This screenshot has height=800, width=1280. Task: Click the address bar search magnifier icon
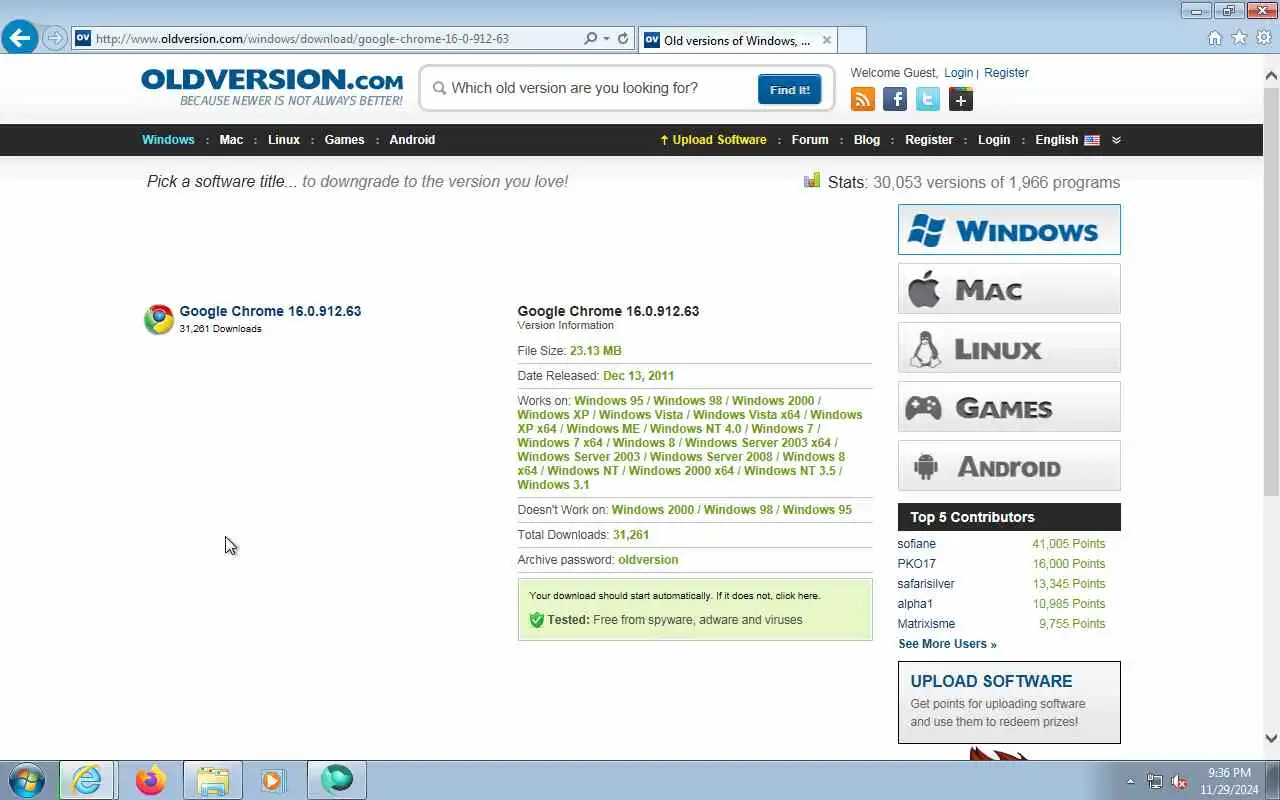point(590,39)
